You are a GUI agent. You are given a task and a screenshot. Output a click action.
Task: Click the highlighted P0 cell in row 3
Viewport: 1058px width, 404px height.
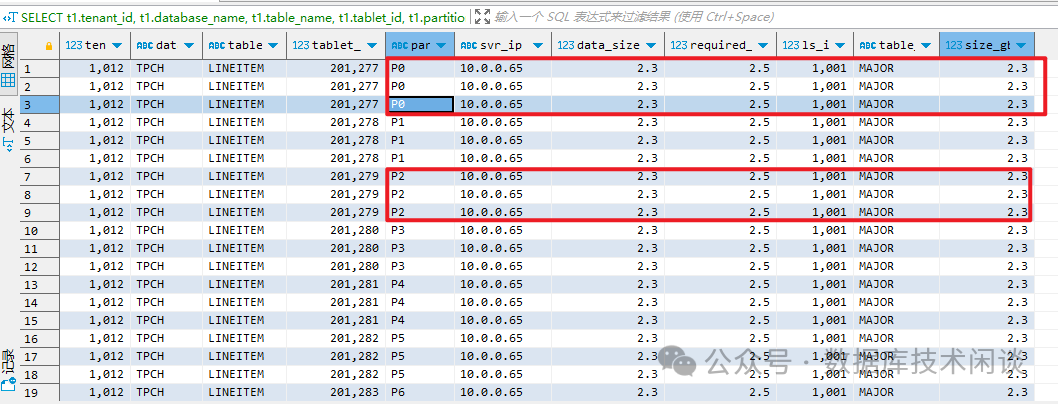(420, 105)
